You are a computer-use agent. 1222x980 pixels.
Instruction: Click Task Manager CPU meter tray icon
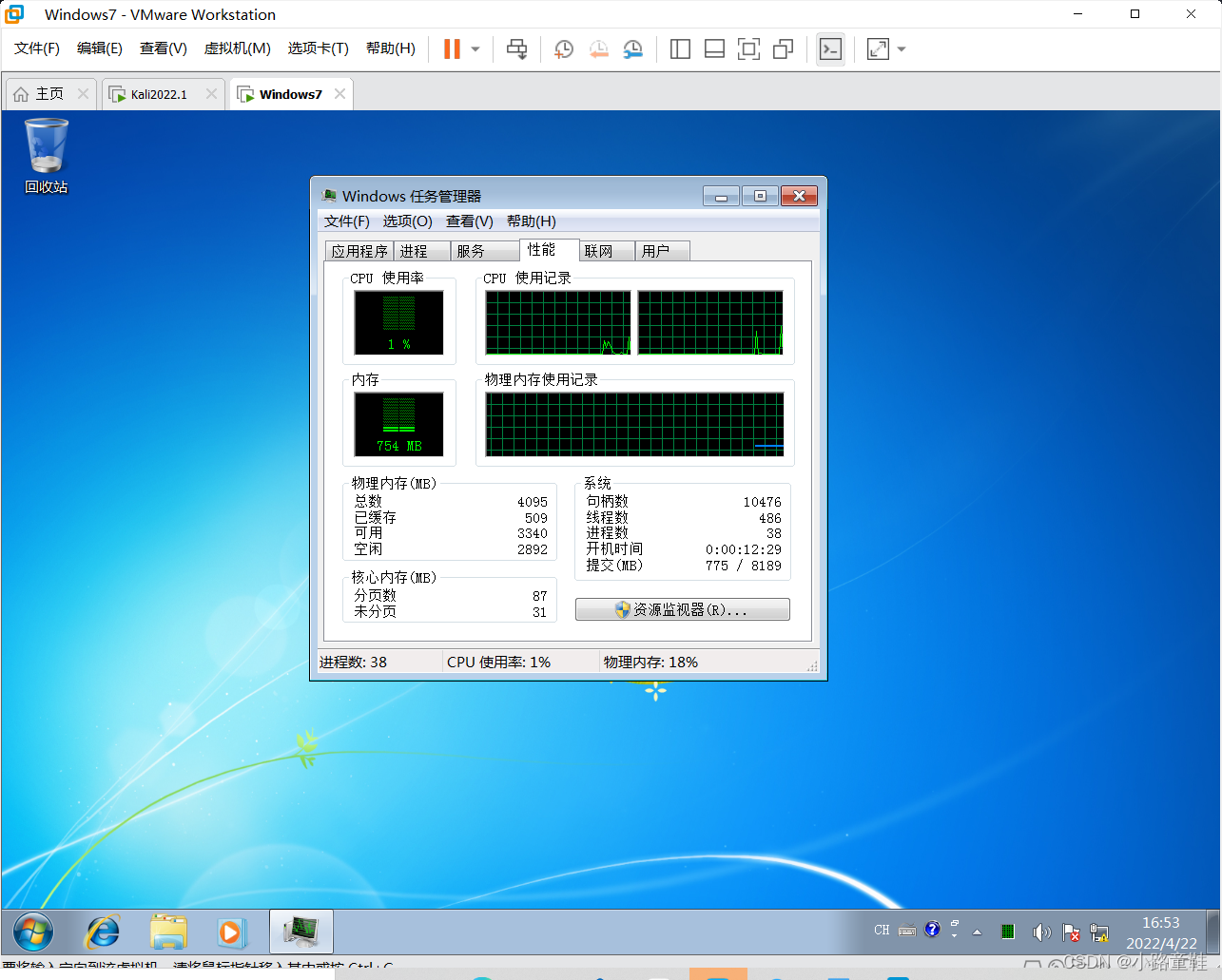1007,932
